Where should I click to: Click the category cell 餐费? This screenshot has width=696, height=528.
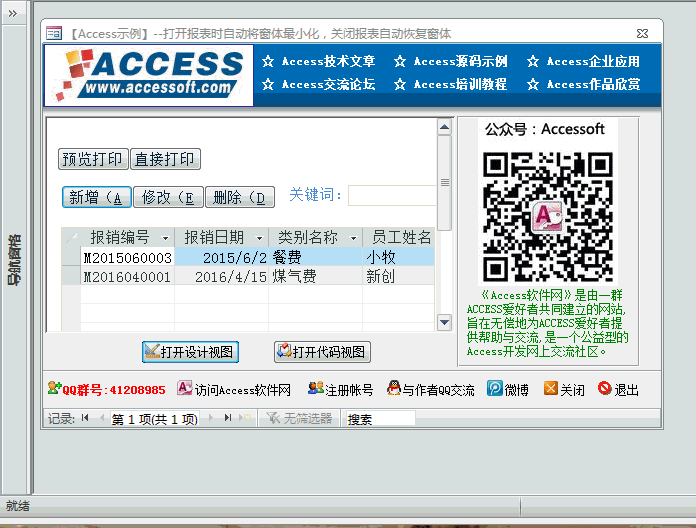point(316,257)
